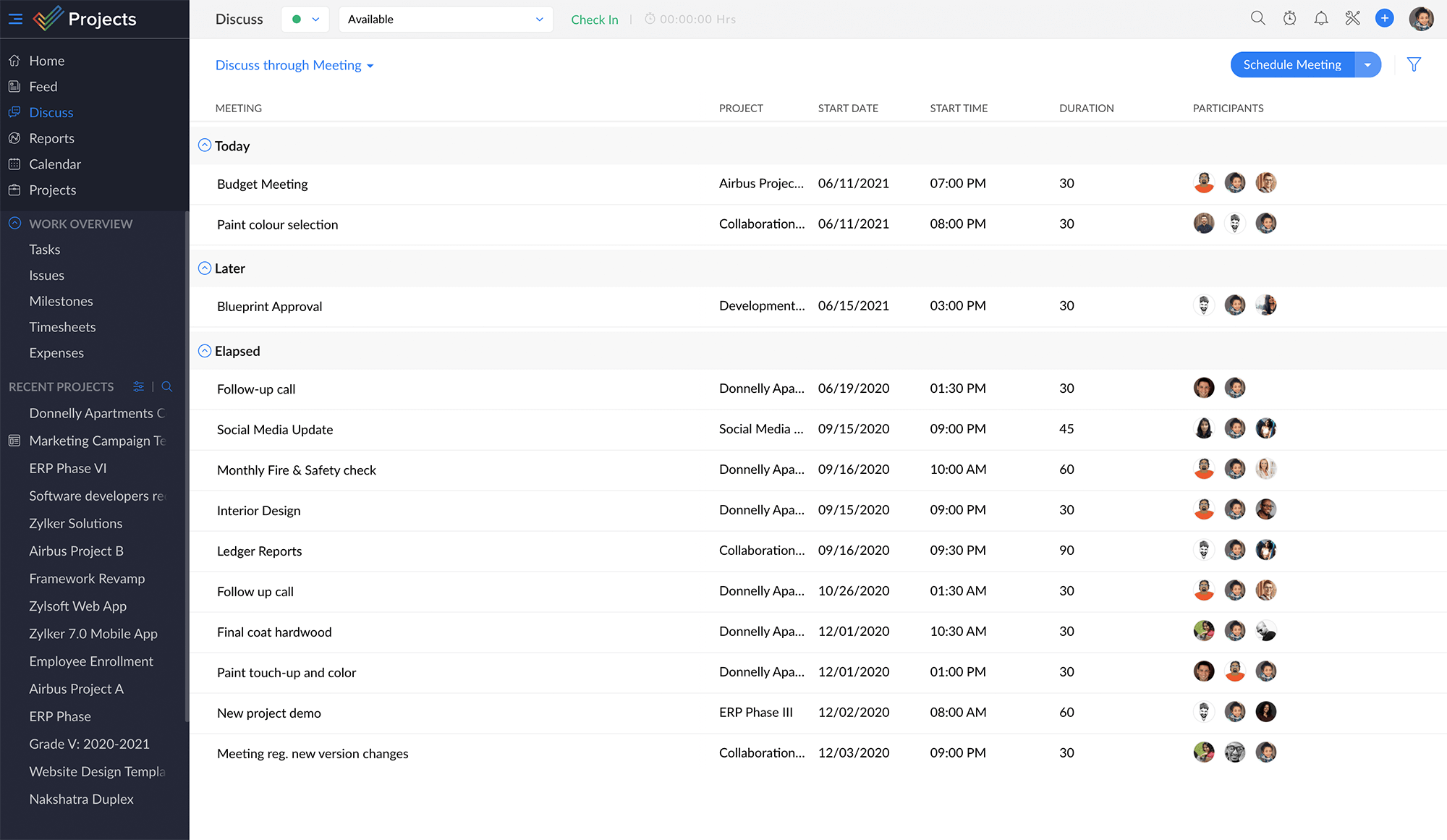
Task: Open the green status indicator dropdown
Action: pyautogui.click(x=305, y=20)
